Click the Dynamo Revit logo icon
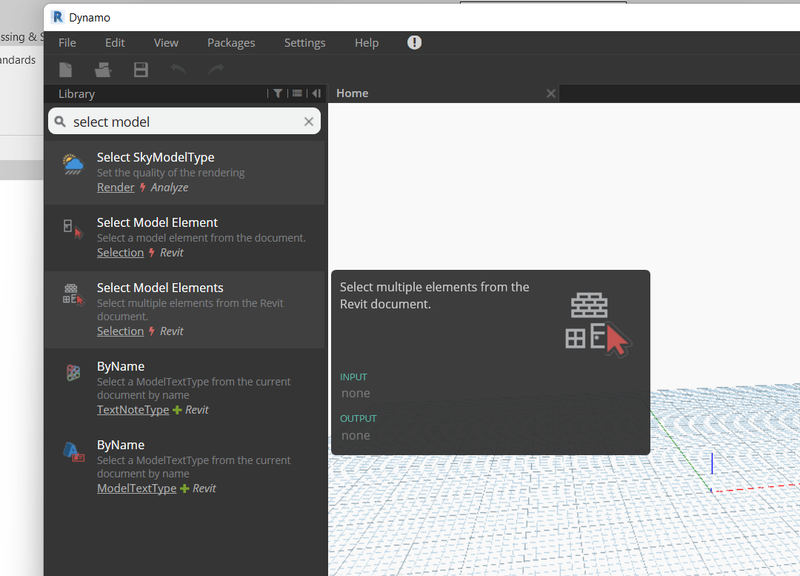Viewport: 800px width, 576px height. point(58,17)
